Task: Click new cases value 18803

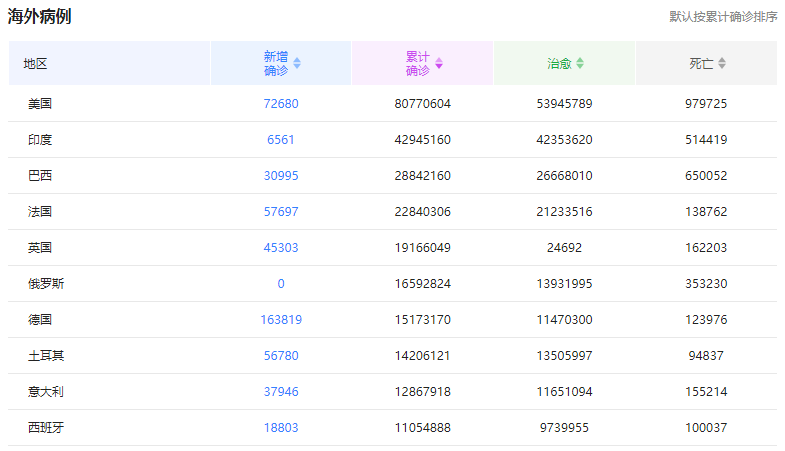Action: pos(281,428)
